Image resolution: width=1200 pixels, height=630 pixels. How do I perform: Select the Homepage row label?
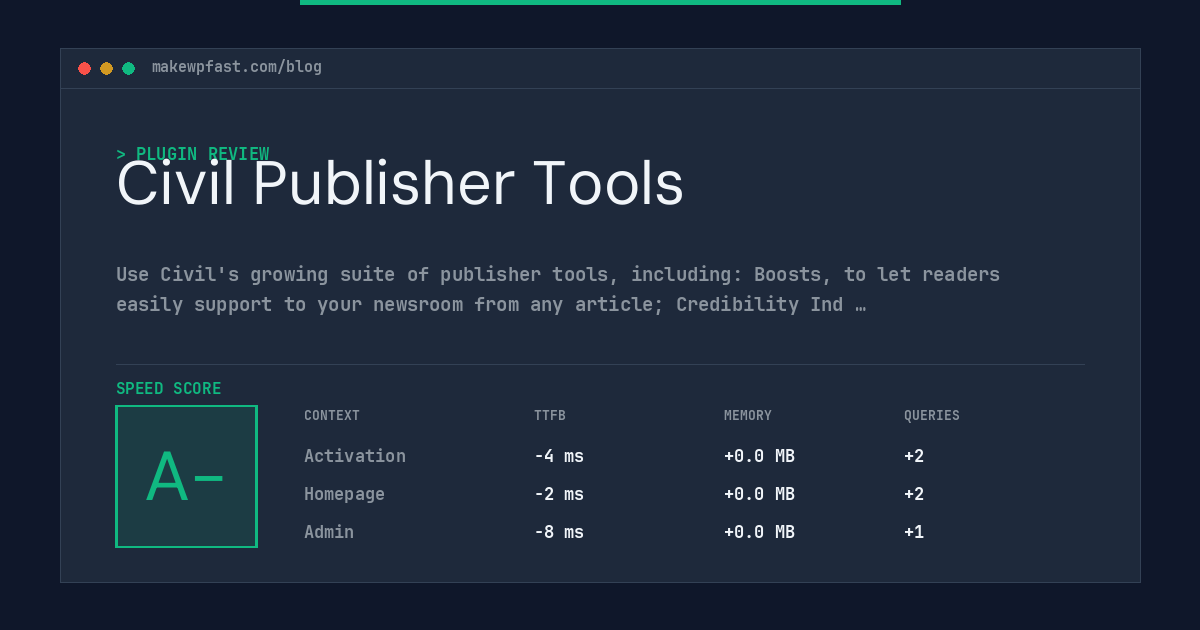pos(344,494)
